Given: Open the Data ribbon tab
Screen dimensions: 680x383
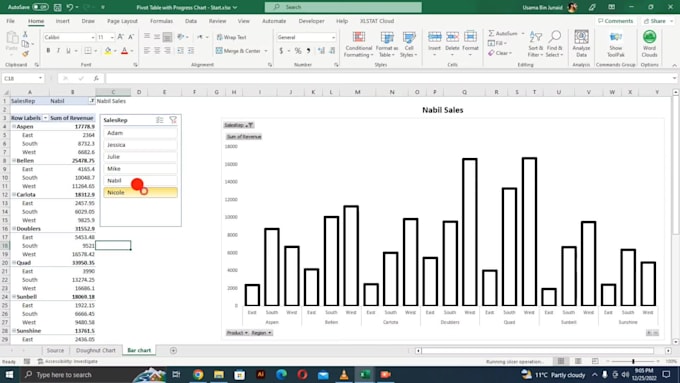Looking at the screenshot, I should (191, 21).
